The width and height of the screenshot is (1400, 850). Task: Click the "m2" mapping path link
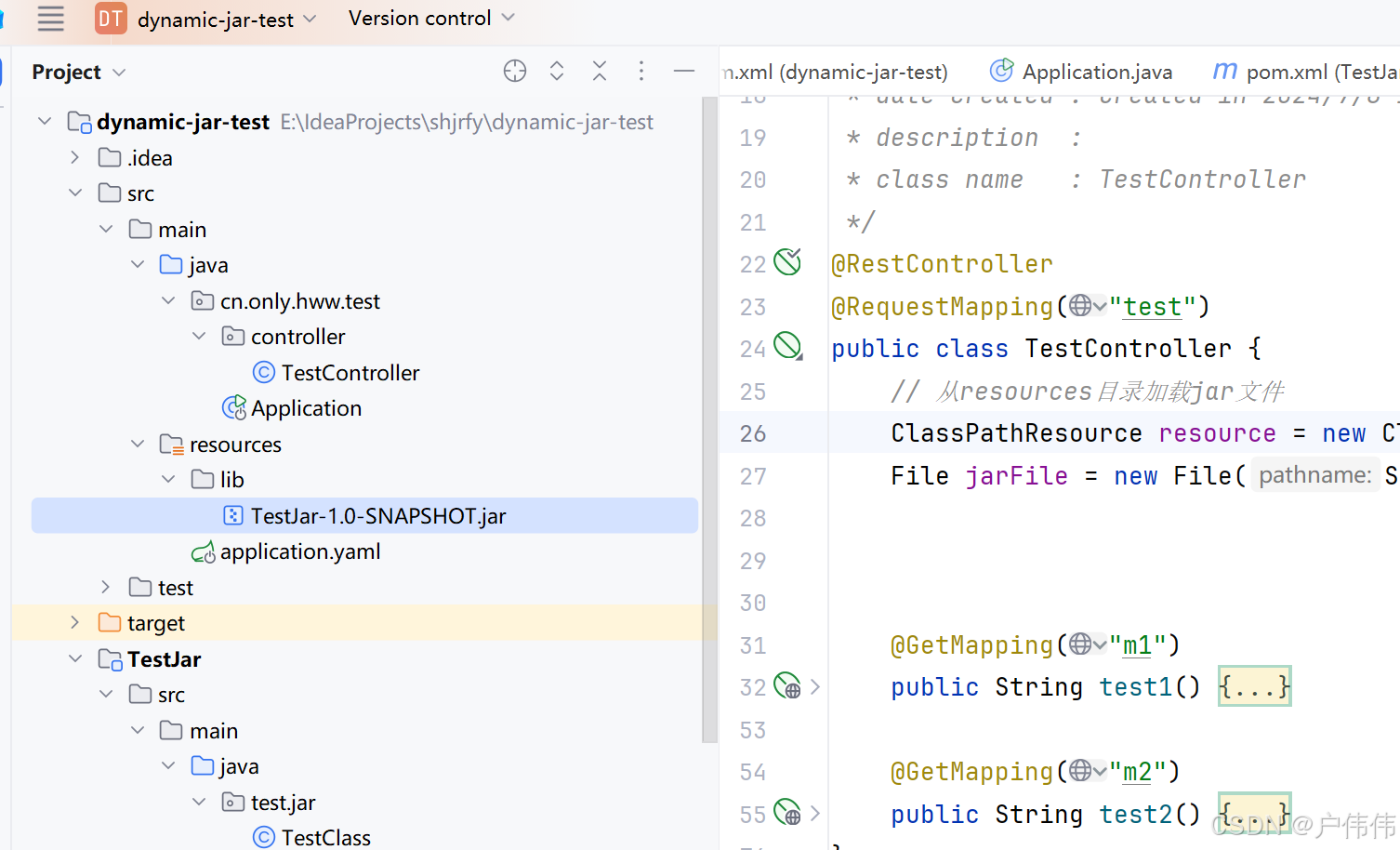point(1137,772)
